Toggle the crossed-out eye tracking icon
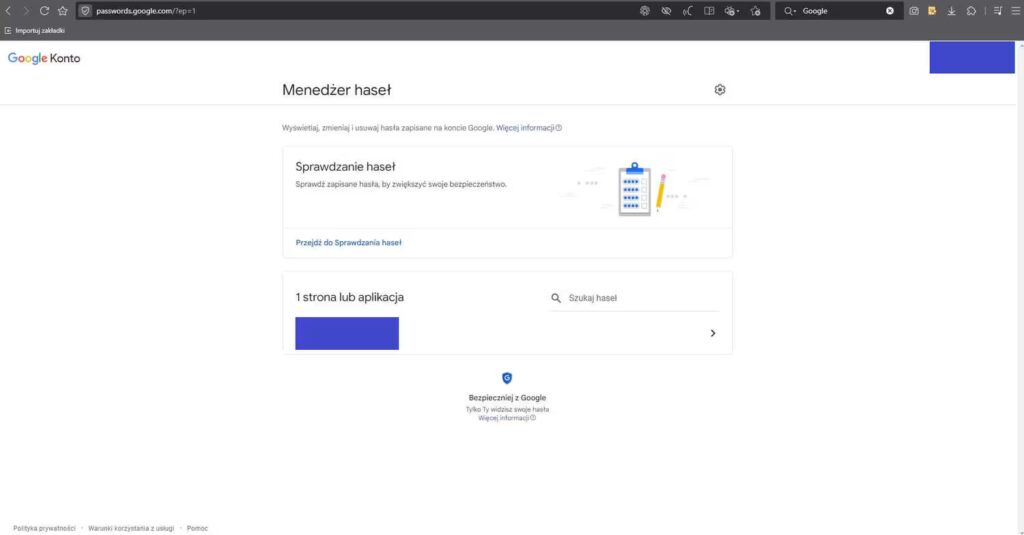The width and height of the screenshot is (1024, 535). [x=666, y=11]
